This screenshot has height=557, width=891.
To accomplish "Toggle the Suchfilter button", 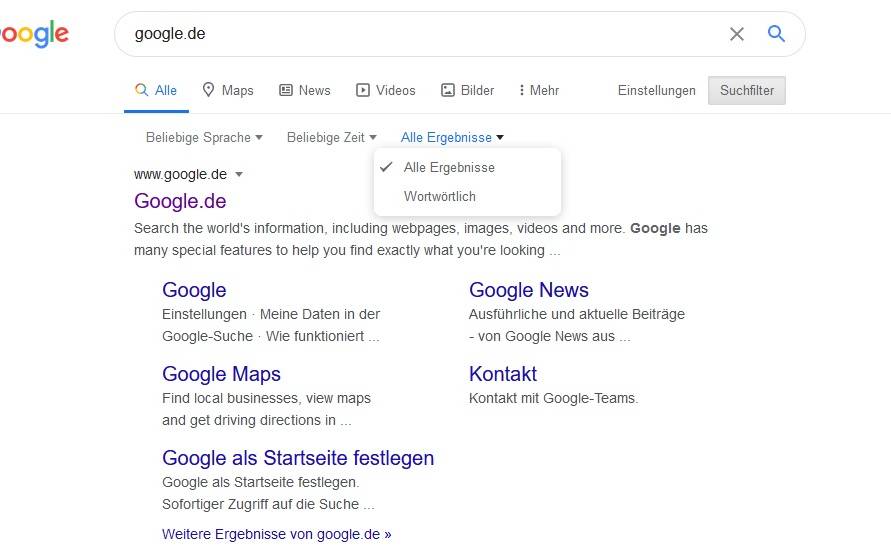I will click(x=747, y=90).
